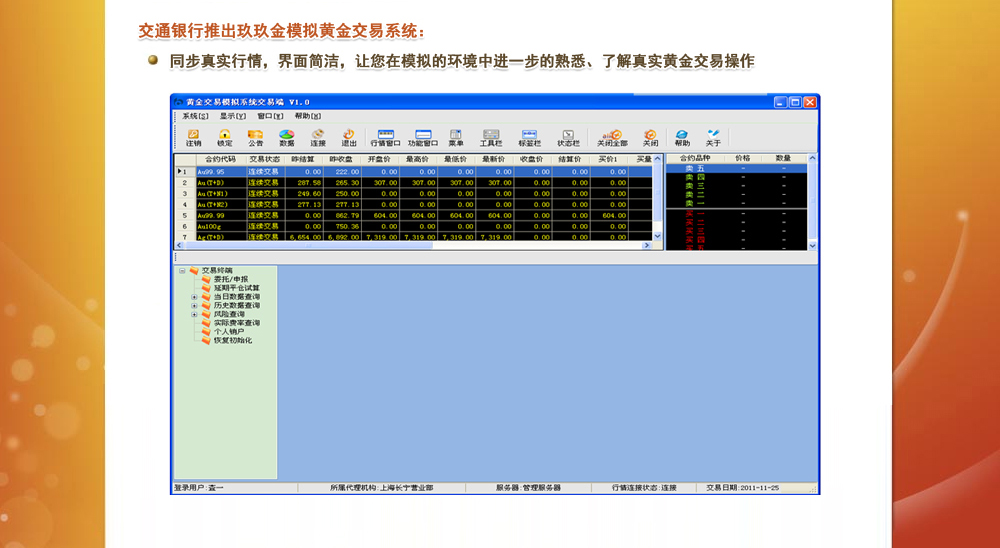Click the 连接 connect icon
The image size is (1000, 548).
[x=318, y=137]
